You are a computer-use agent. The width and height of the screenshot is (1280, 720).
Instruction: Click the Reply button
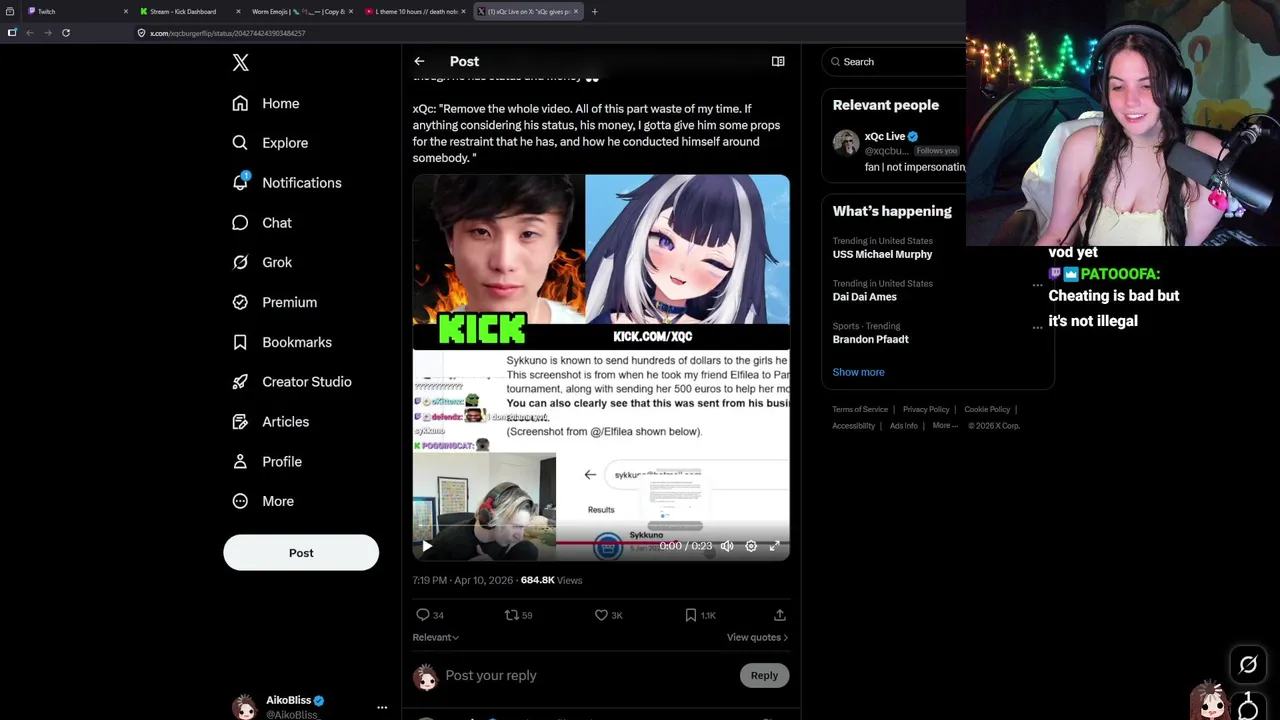pyautogui.click(x=764, y=676)
